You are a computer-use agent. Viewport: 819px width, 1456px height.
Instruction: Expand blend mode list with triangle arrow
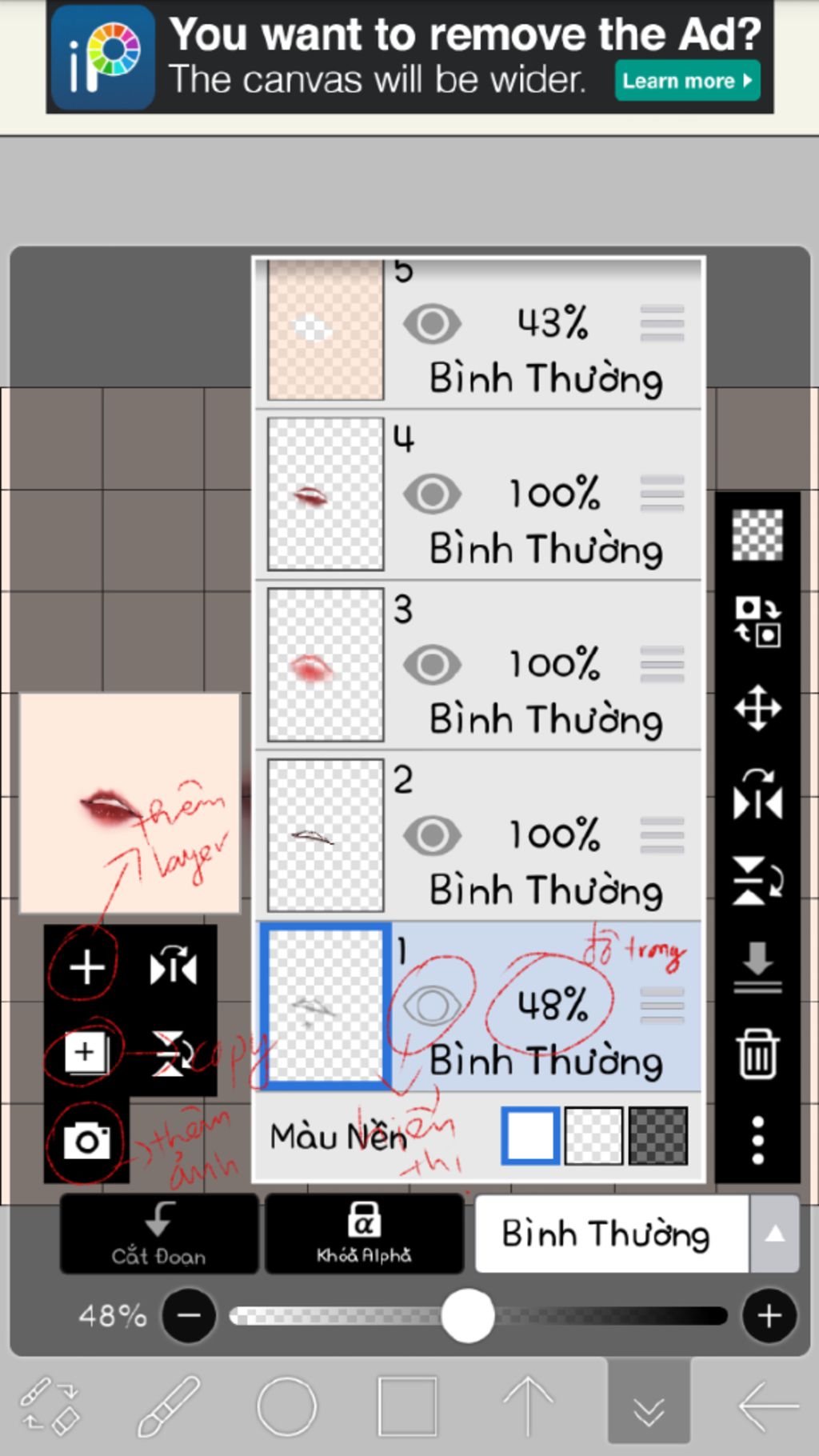[x=774, y=1234]
